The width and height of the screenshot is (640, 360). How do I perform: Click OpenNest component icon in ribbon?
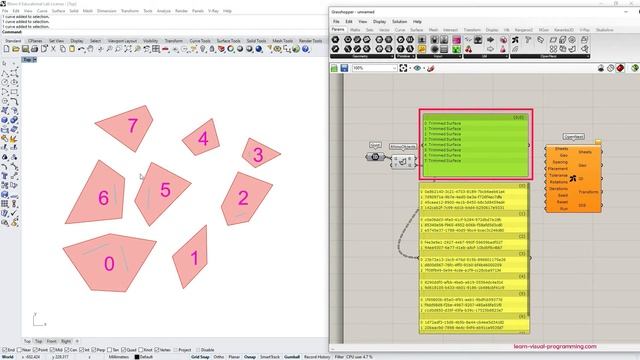pyautogui.click(x=516, y=40)
